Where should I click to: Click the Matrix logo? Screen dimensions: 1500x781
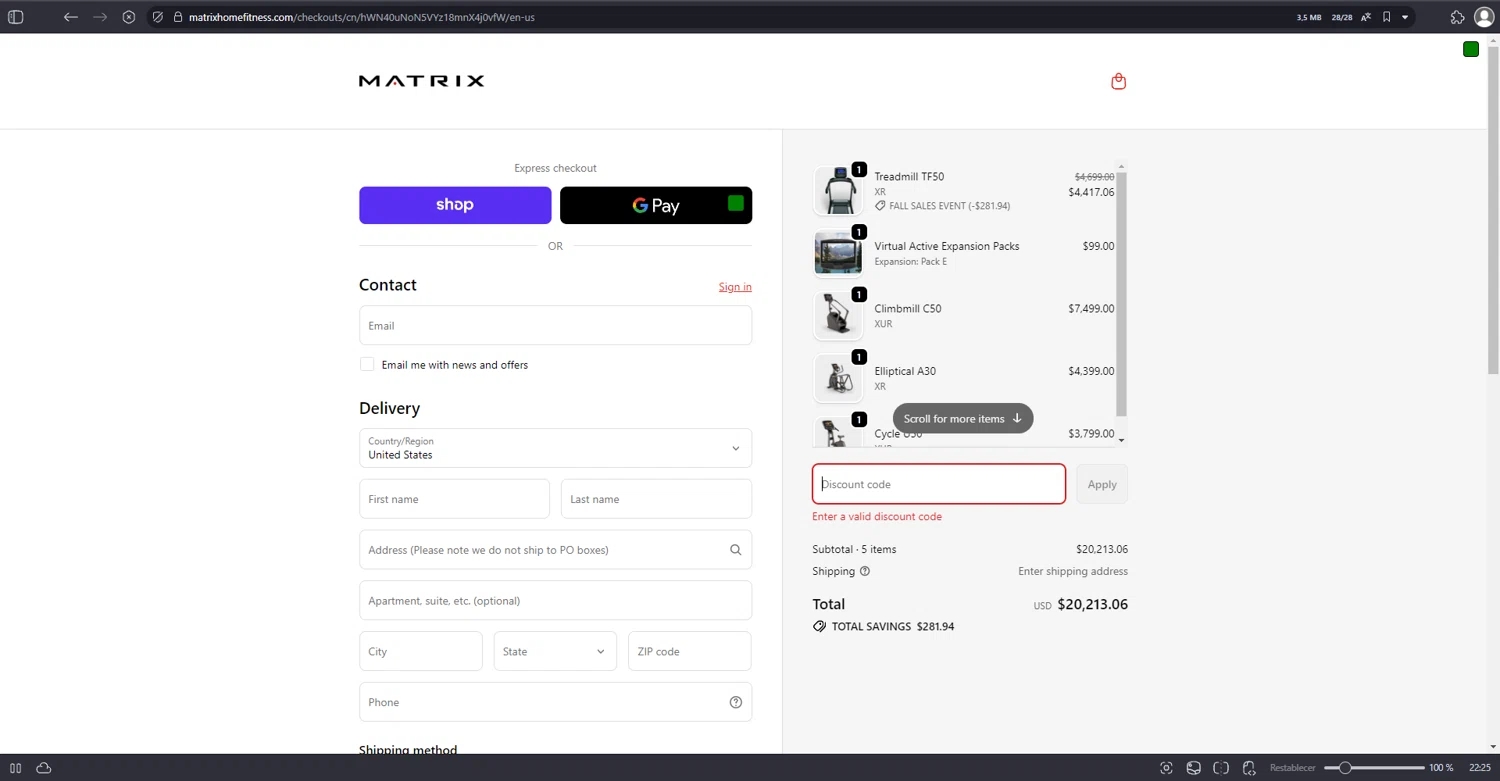421,81
